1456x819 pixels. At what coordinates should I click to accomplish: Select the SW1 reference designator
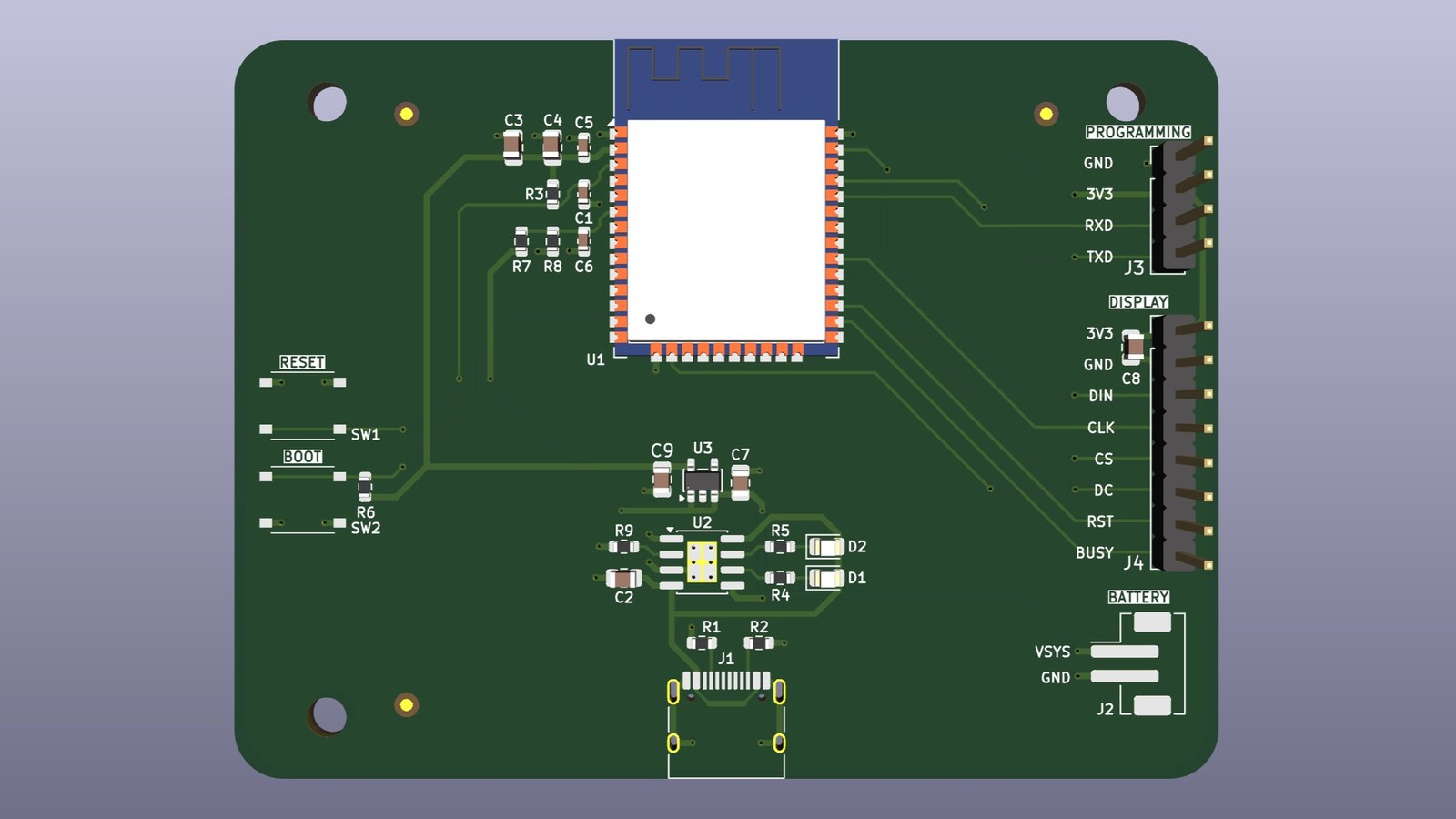tap(366, 435)
